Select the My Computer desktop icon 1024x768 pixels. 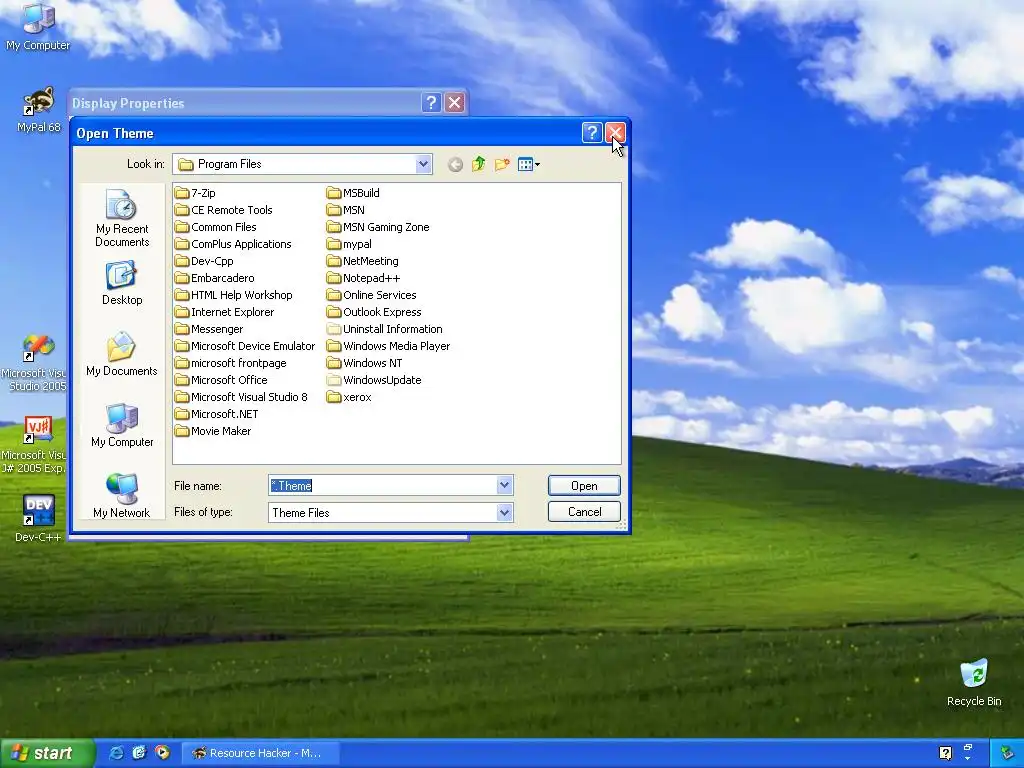point(38,27)
